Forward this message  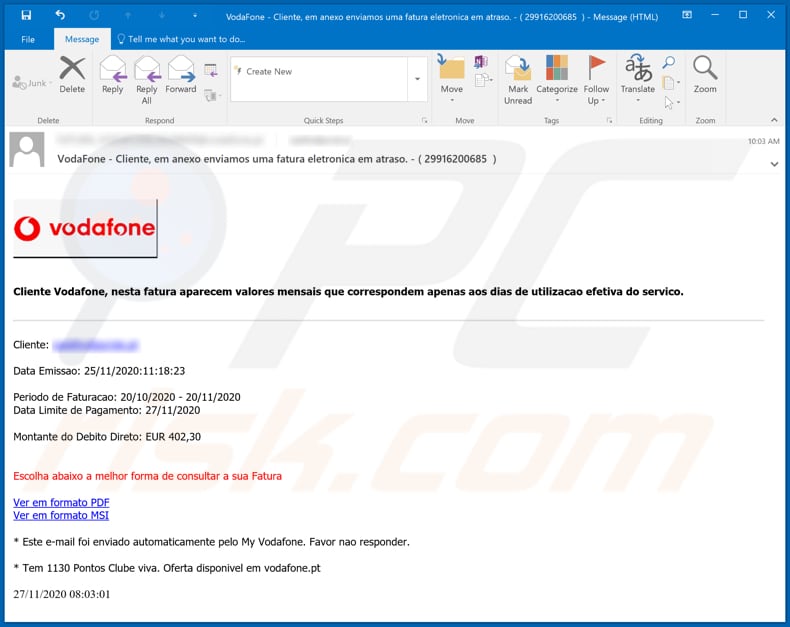pyautogui.click(x=181, y=75)
